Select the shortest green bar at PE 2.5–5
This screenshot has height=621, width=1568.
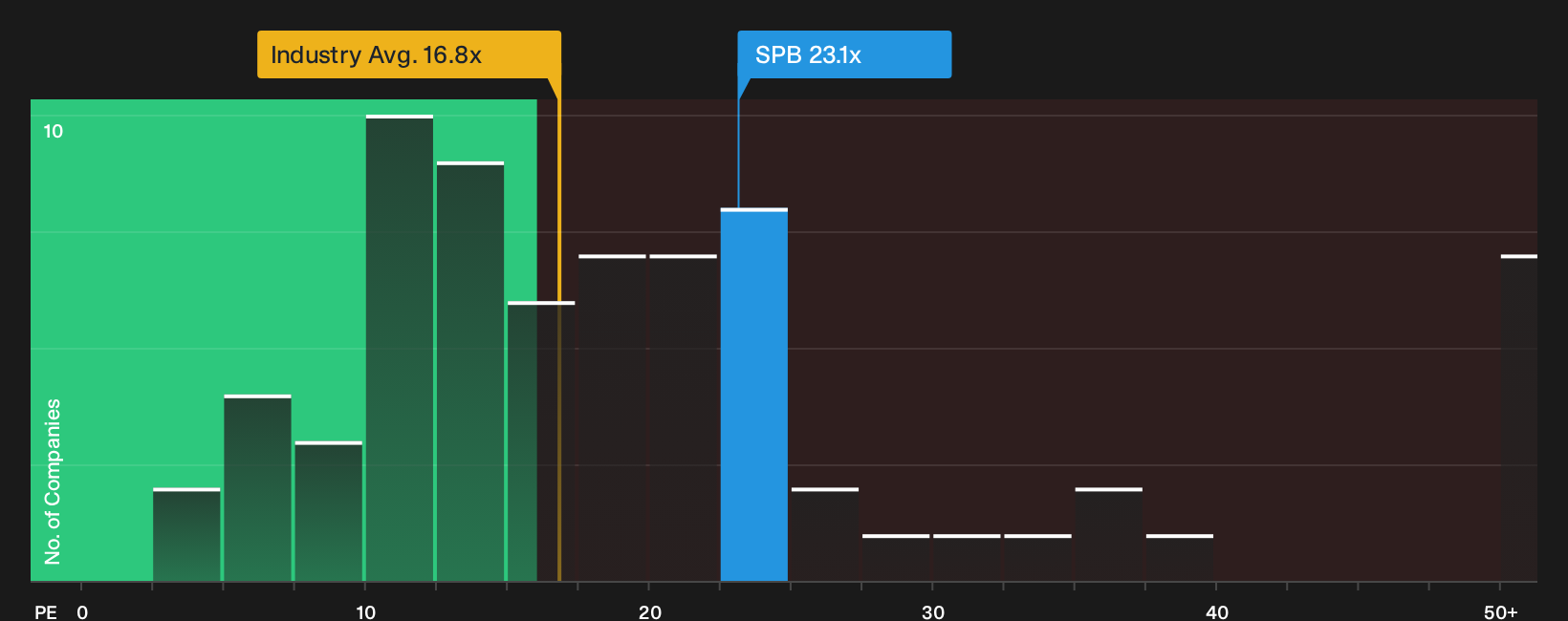pyautogui.click(x=186, y=535)
